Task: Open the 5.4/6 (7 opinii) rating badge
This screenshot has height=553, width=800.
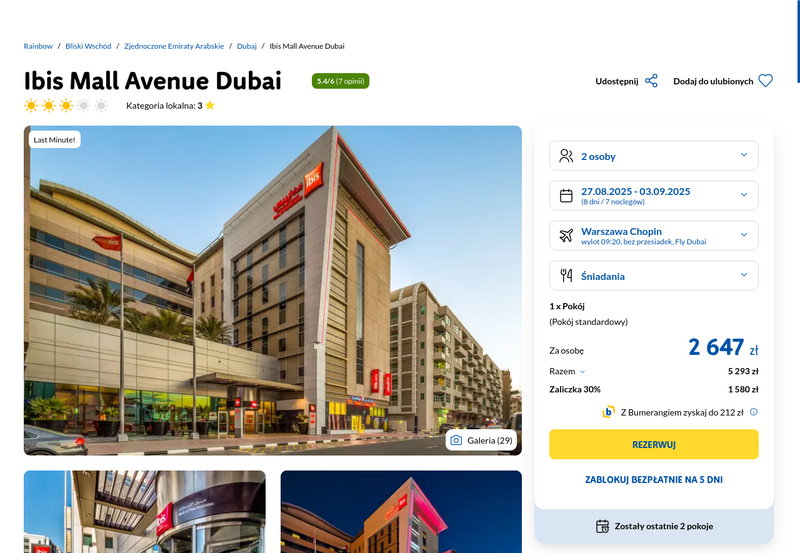Action: [x=340, y=81]
